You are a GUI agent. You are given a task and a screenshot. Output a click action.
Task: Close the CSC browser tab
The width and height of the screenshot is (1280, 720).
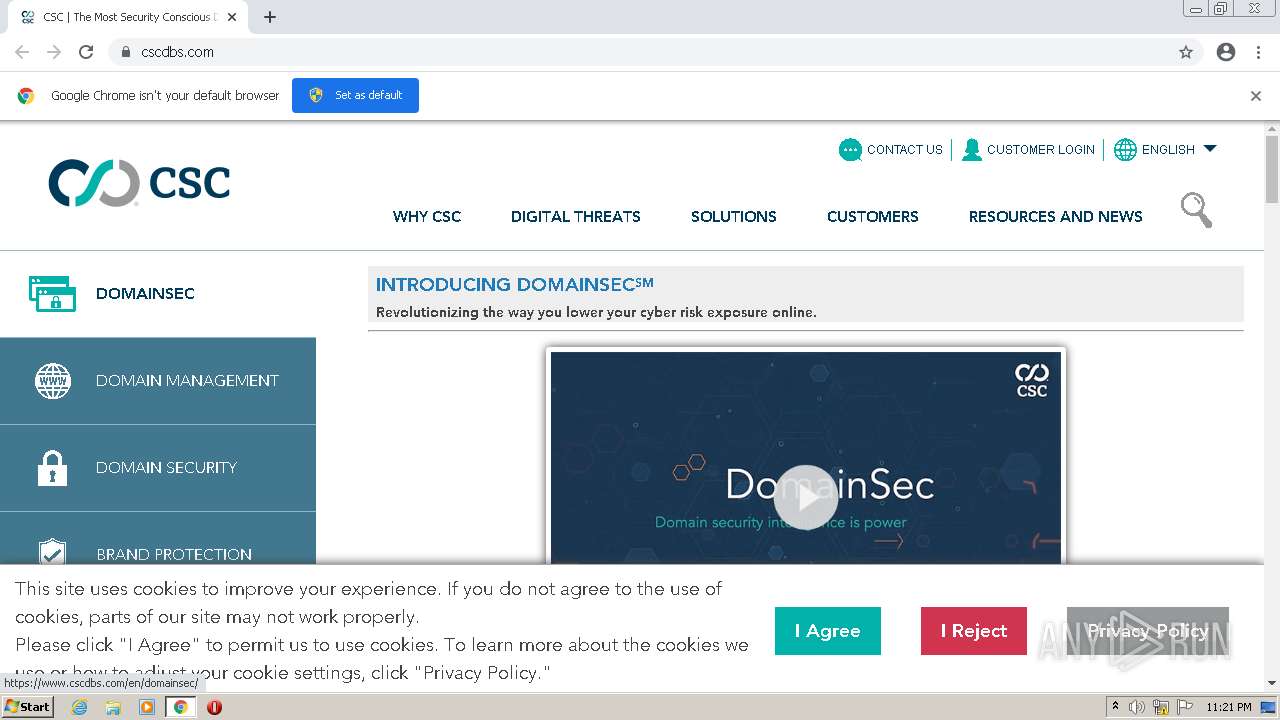pyautogui.click(x=232, y=17)
